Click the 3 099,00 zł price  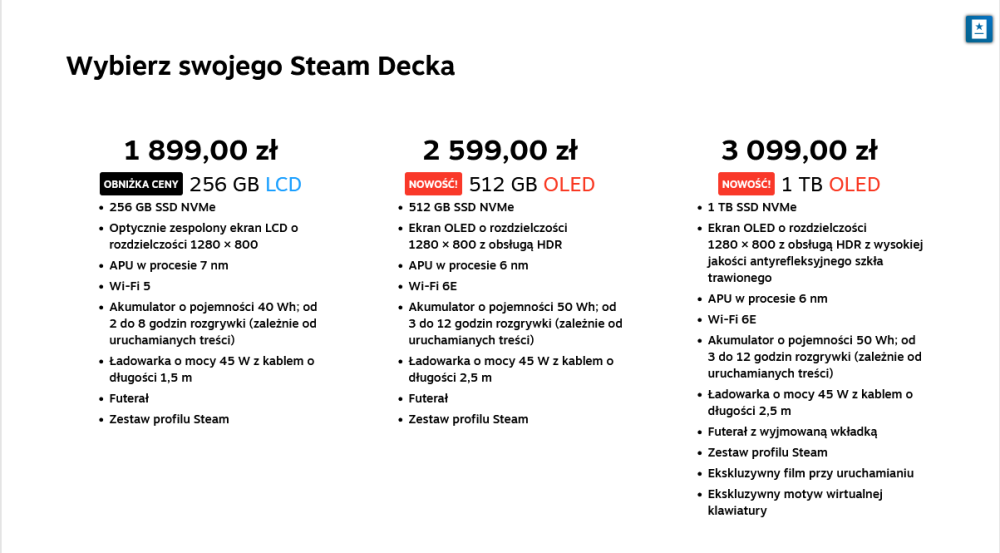(x=799, y=151)
